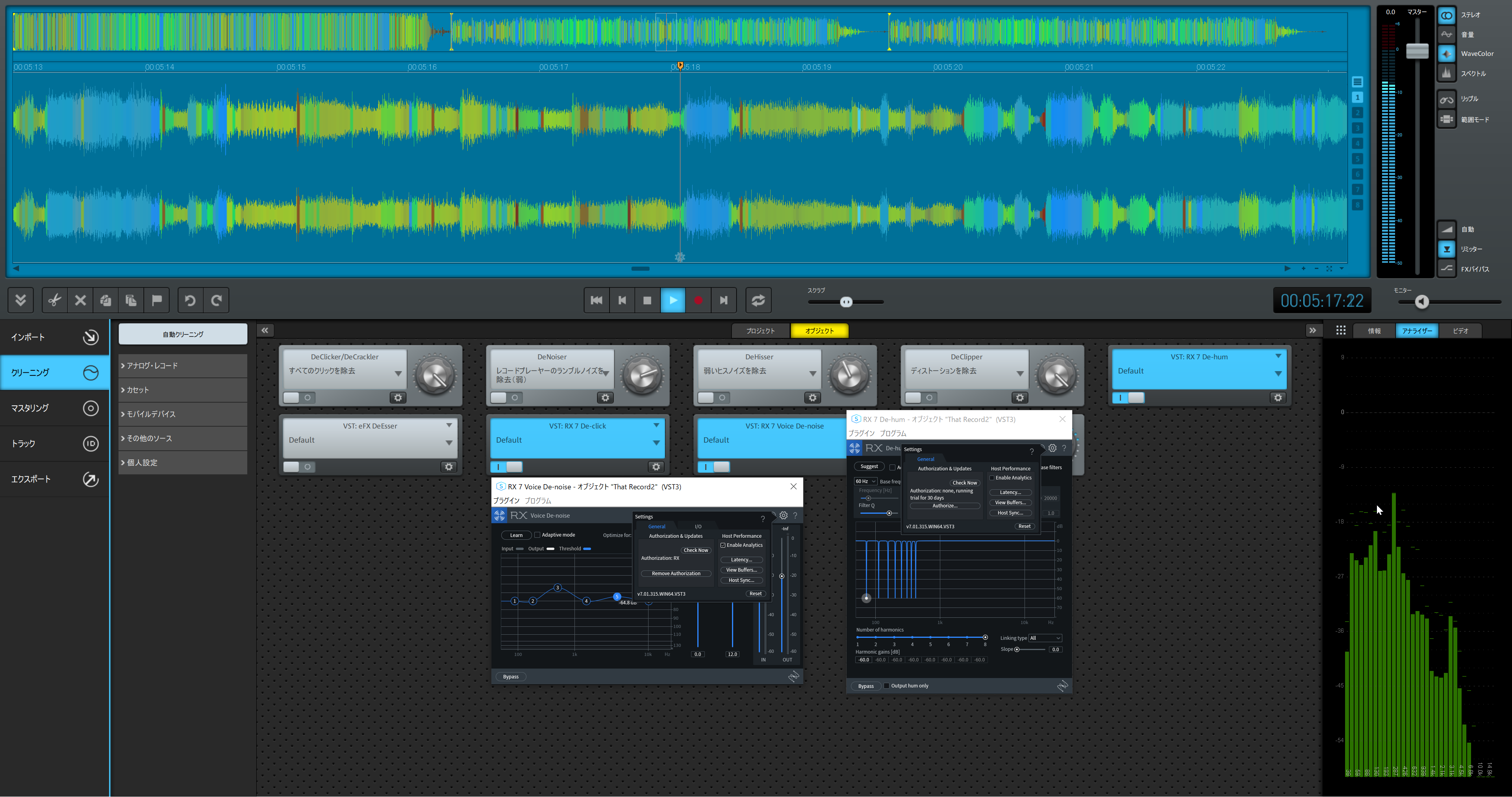
Task: Open the エクスポート section
Action: pos(55,479)
